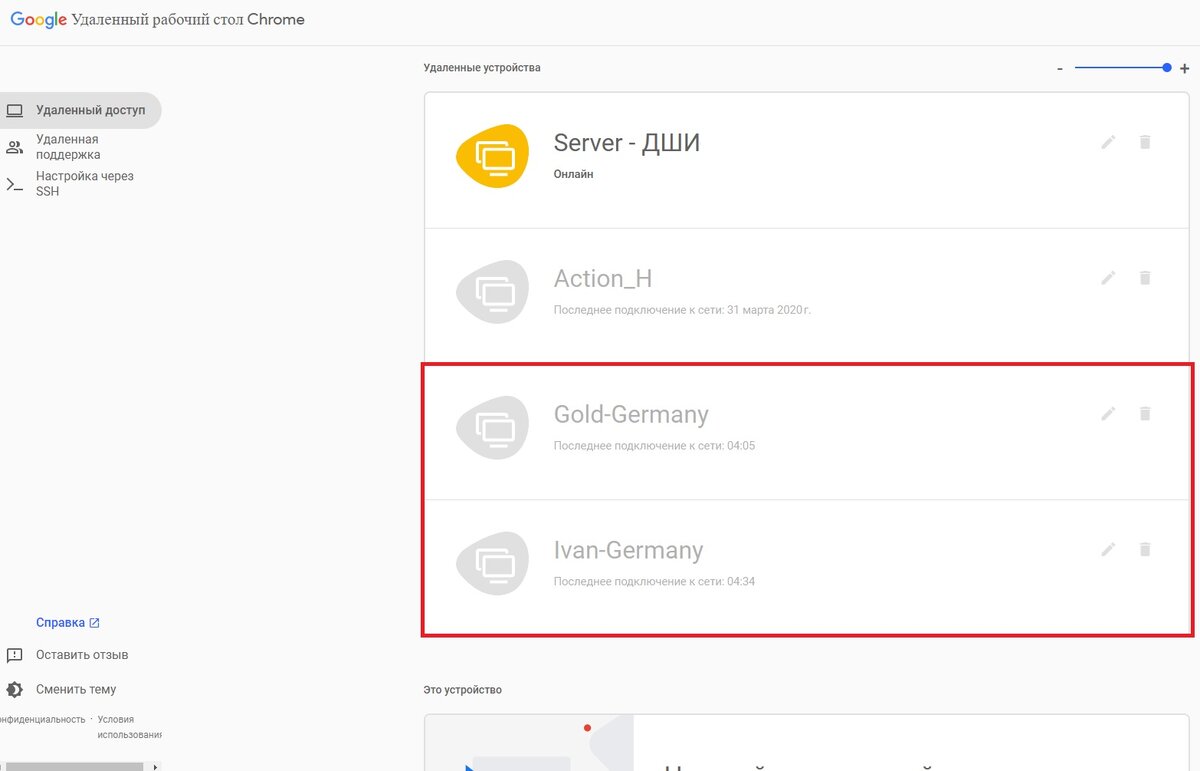The image size is (1200, 771).
Task: Select the Ivan-Germany device
Action: click(x=808, y=567)
